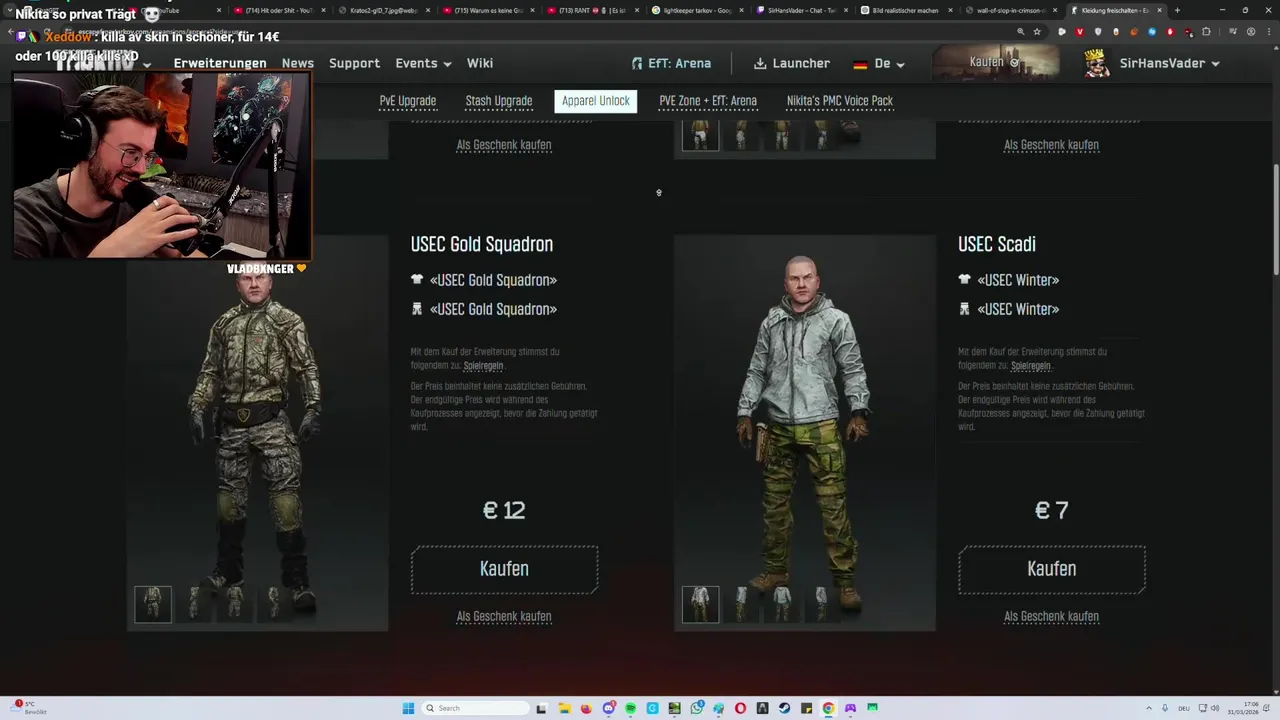
Task: Open Spielregeln link under USEC Scadi
Action: [x=1031, y=366]
